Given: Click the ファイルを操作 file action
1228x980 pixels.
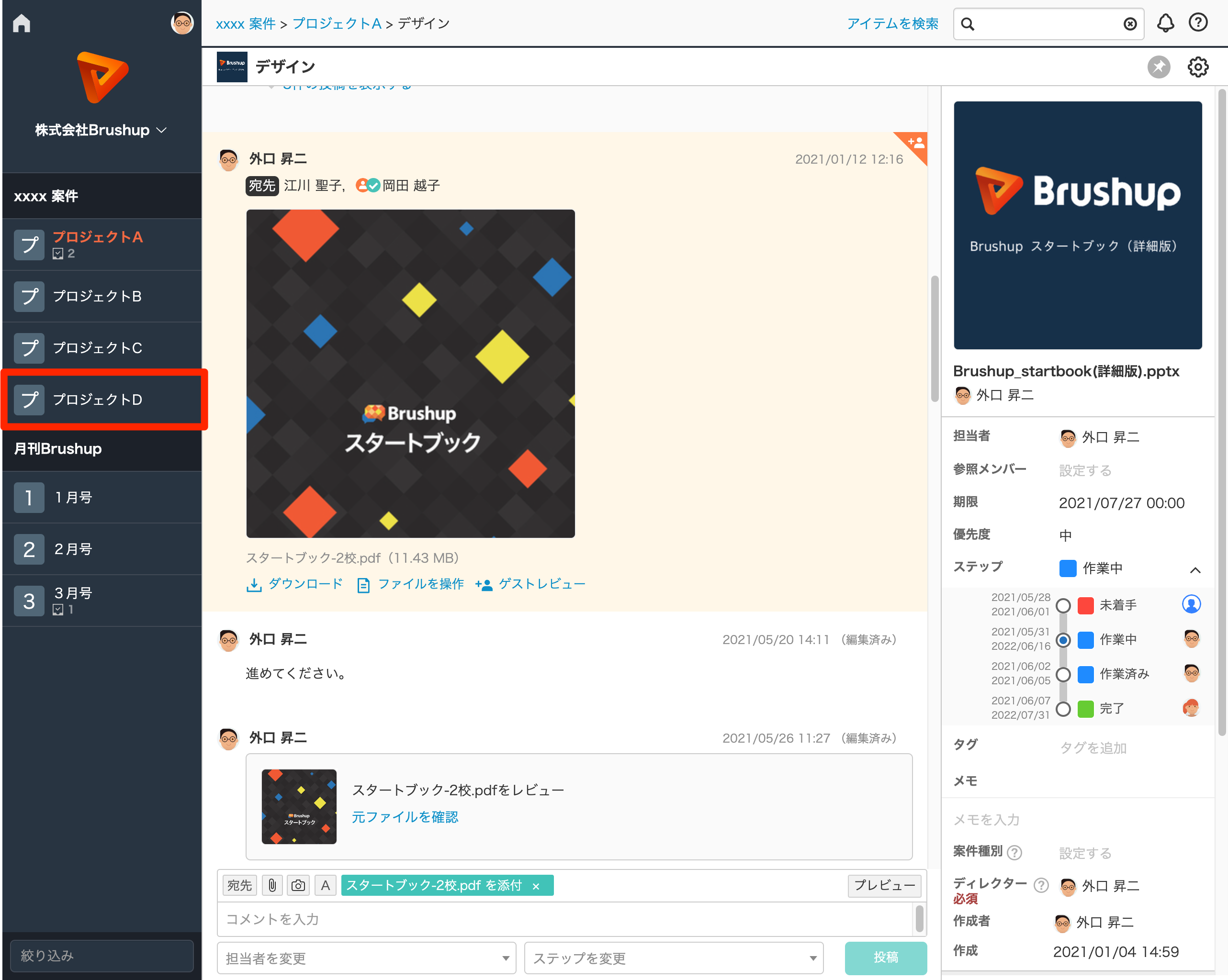Looking at the screenshot, I should click(x=410, y=584).
